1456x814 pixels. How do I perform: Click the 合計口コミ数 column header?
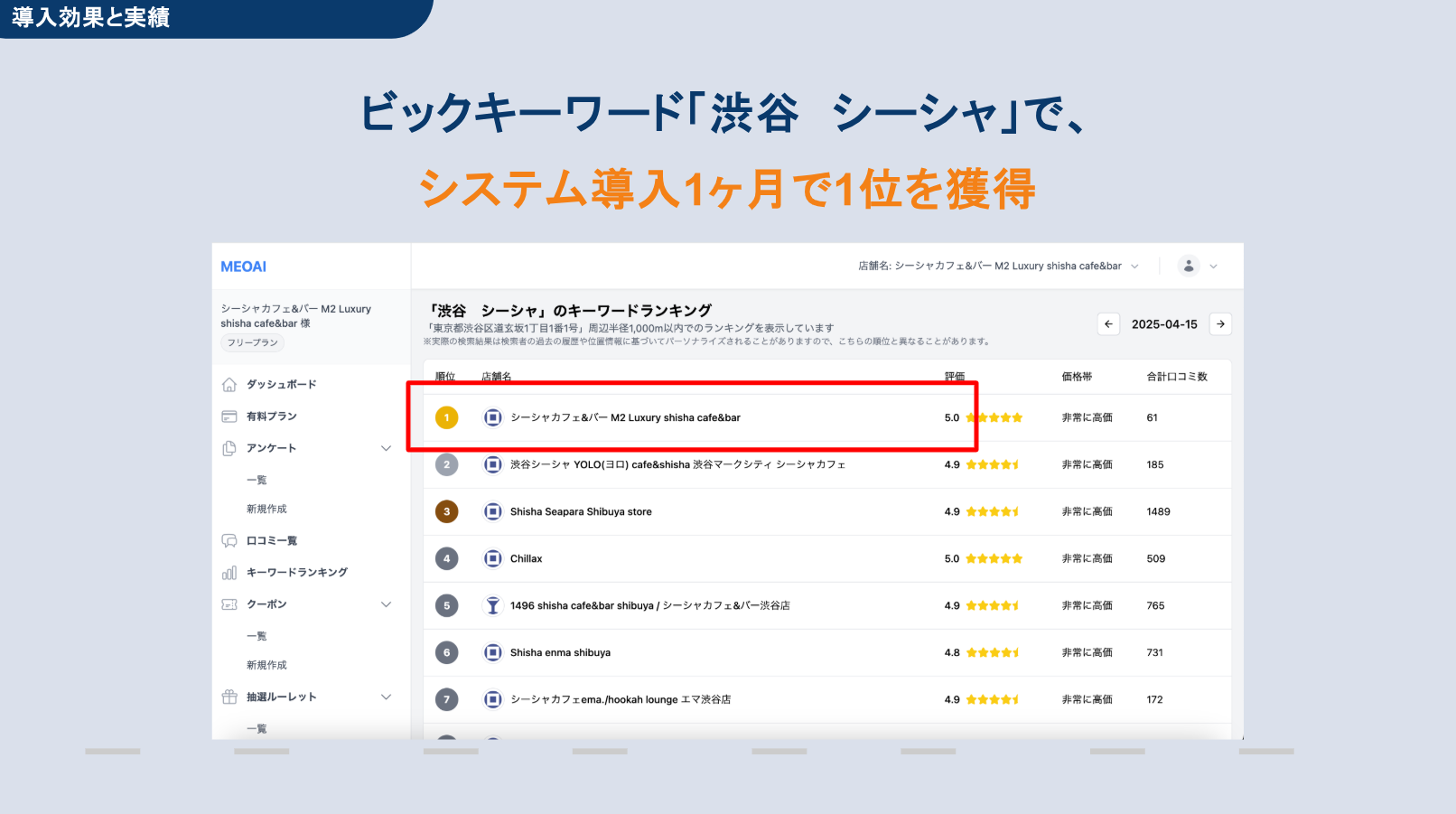tap(1177, 377)
